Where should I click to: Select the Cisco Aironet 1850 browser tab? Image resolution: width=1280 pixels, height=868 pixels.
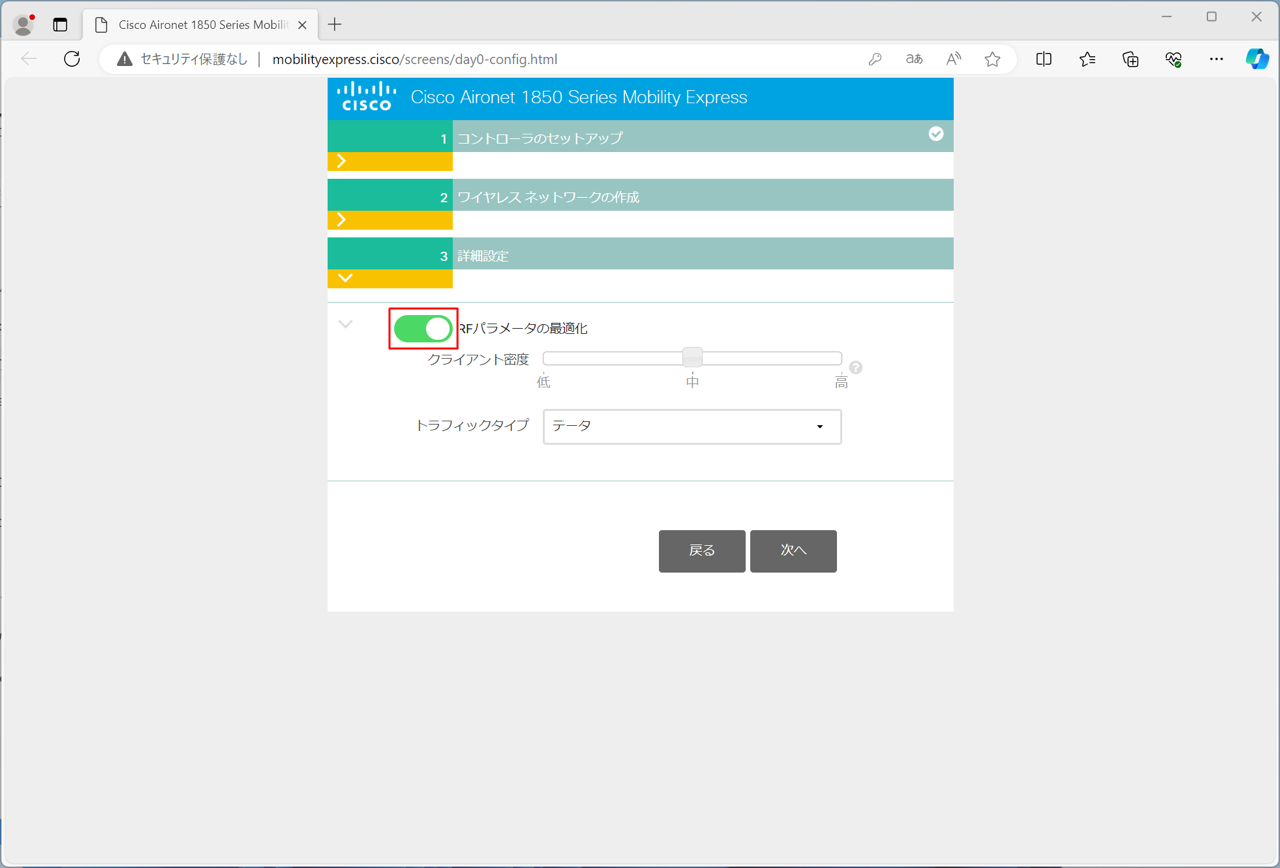coord(200,24)
